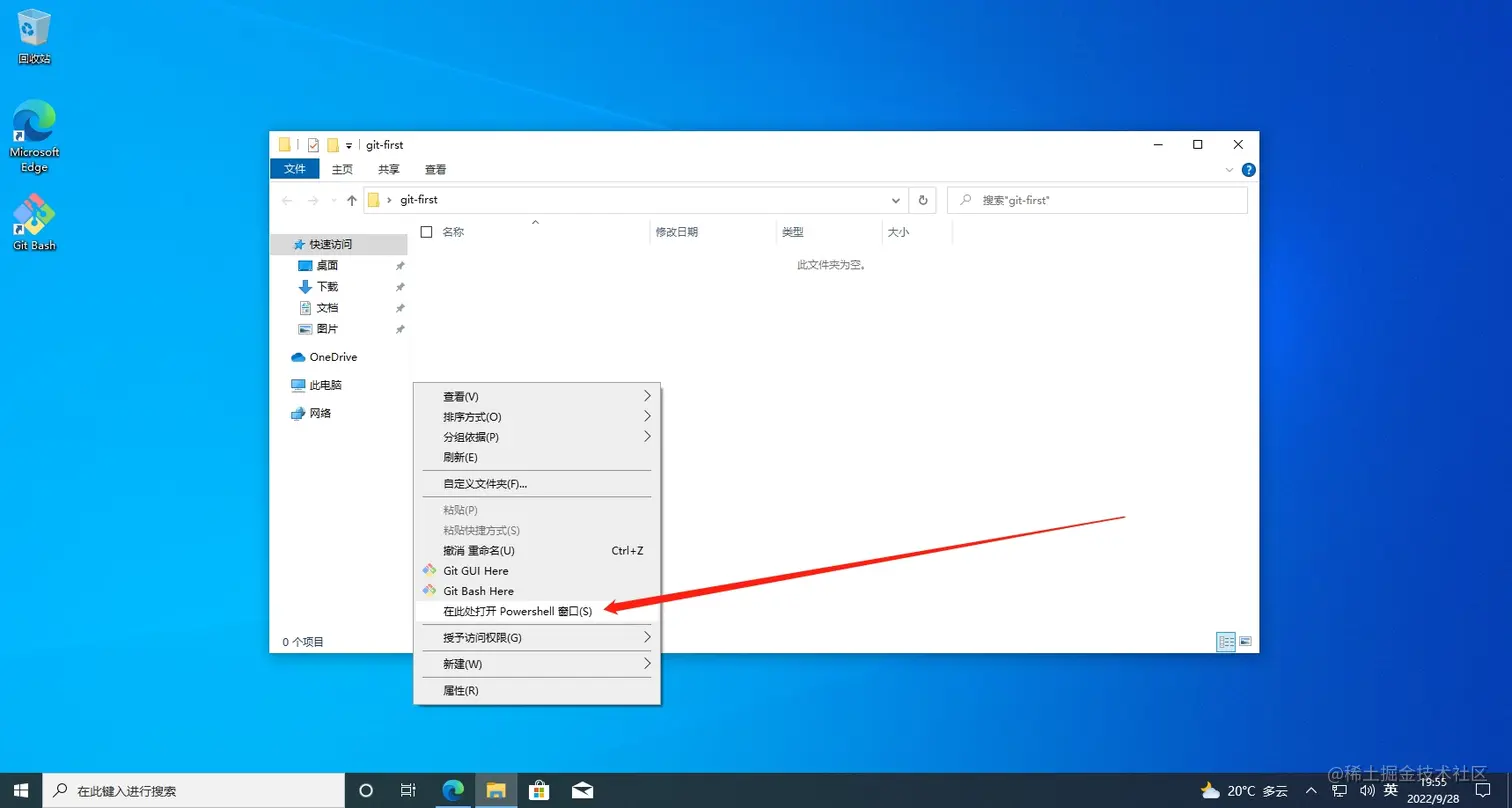This screenshot has height=808, width=1512.
Task: Expand the 新建(W) submenu
Action: click(x=537, y=664)
